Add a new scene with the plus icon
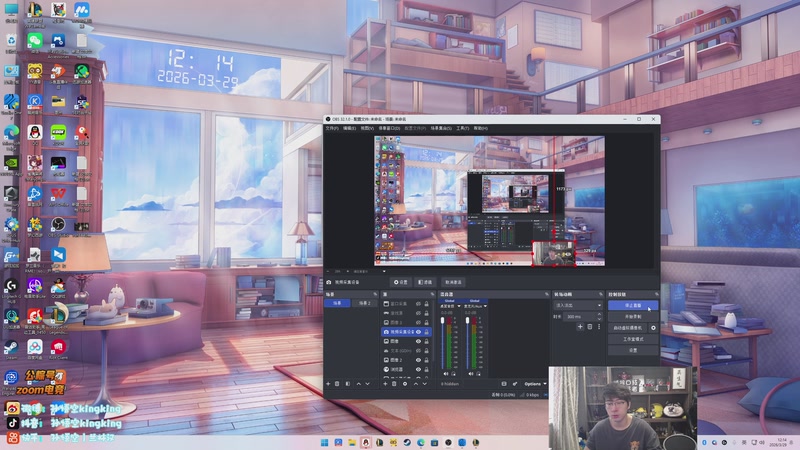 coord(328,384)
